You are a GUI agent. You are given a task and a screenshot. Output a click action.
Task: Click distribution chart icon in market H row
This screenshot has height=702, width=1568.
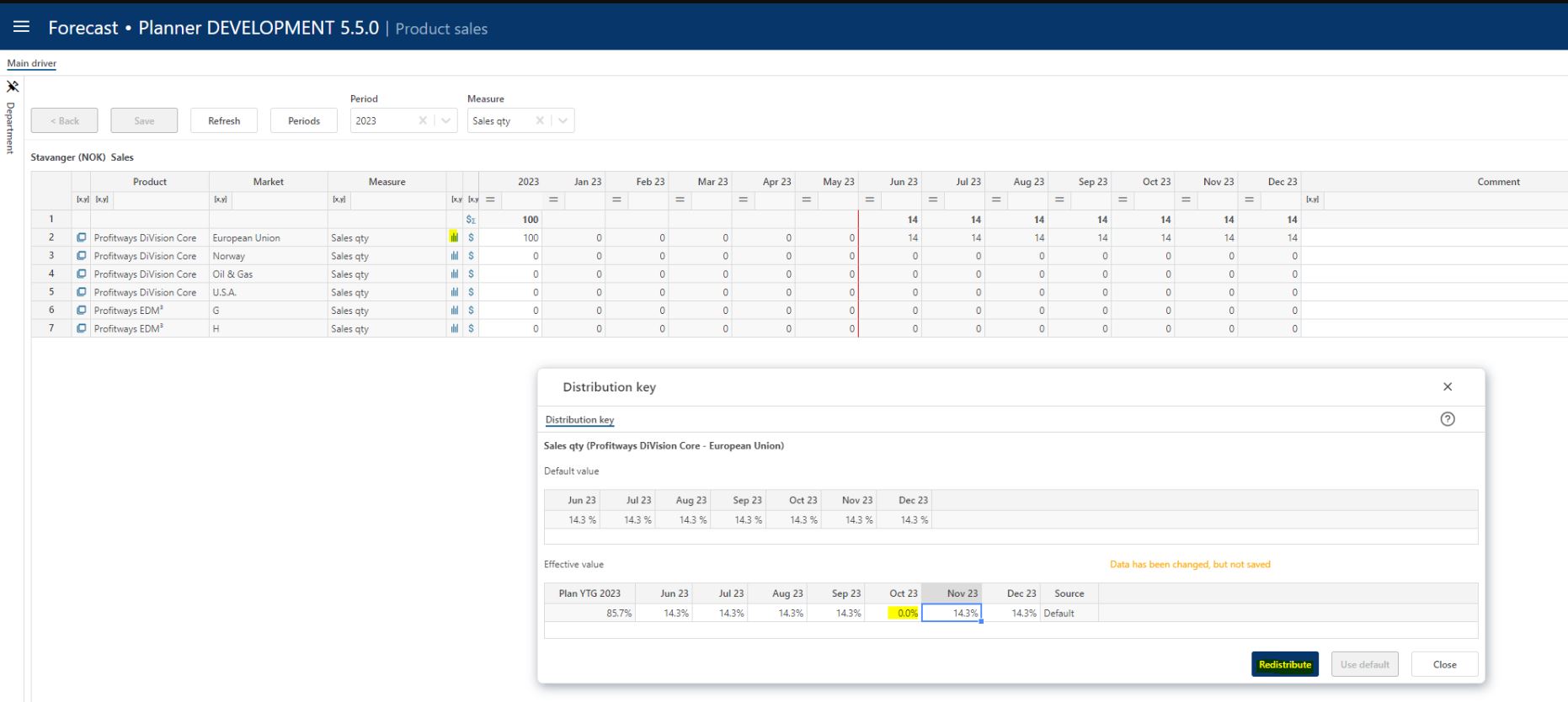click(x=454, y=328)
